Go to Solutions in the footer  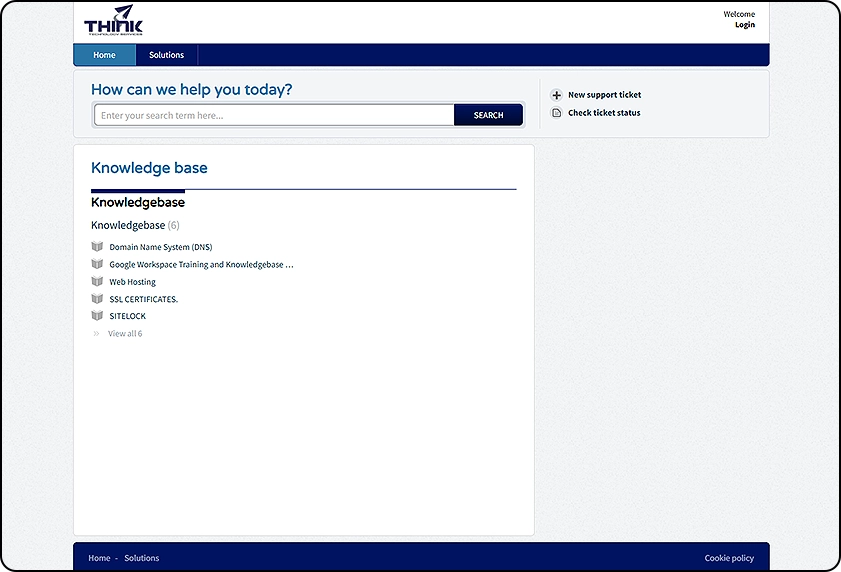tap(141, 558)
